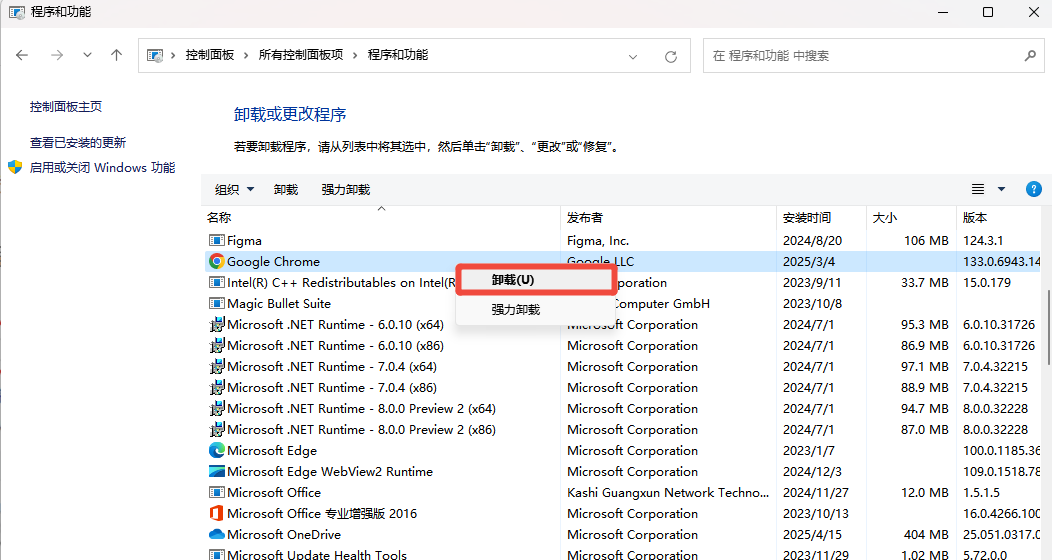Click 控制面板 in the breadcrumb

pos(210,55)
